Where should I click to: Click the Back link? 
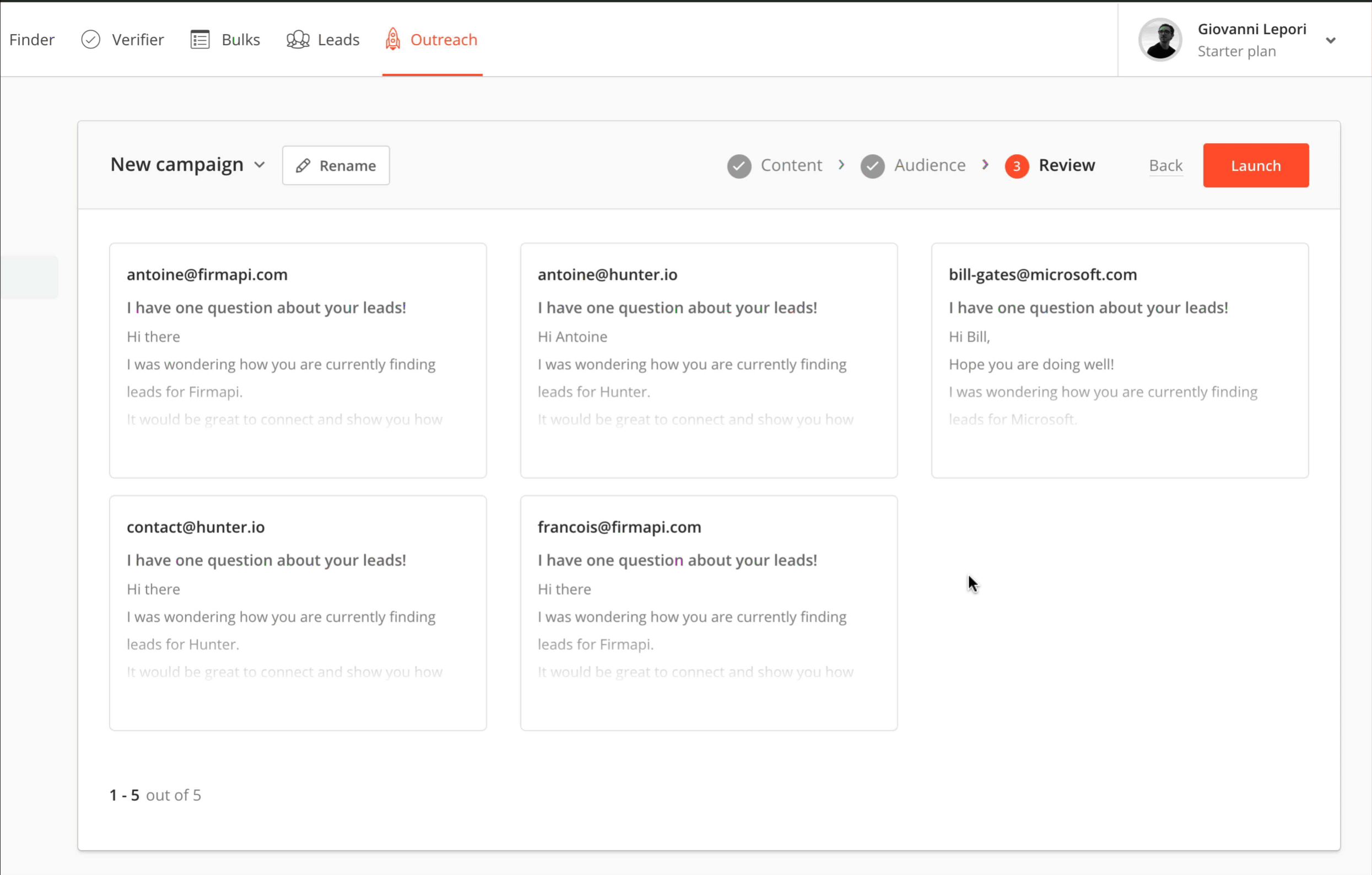pos(1166,166)
